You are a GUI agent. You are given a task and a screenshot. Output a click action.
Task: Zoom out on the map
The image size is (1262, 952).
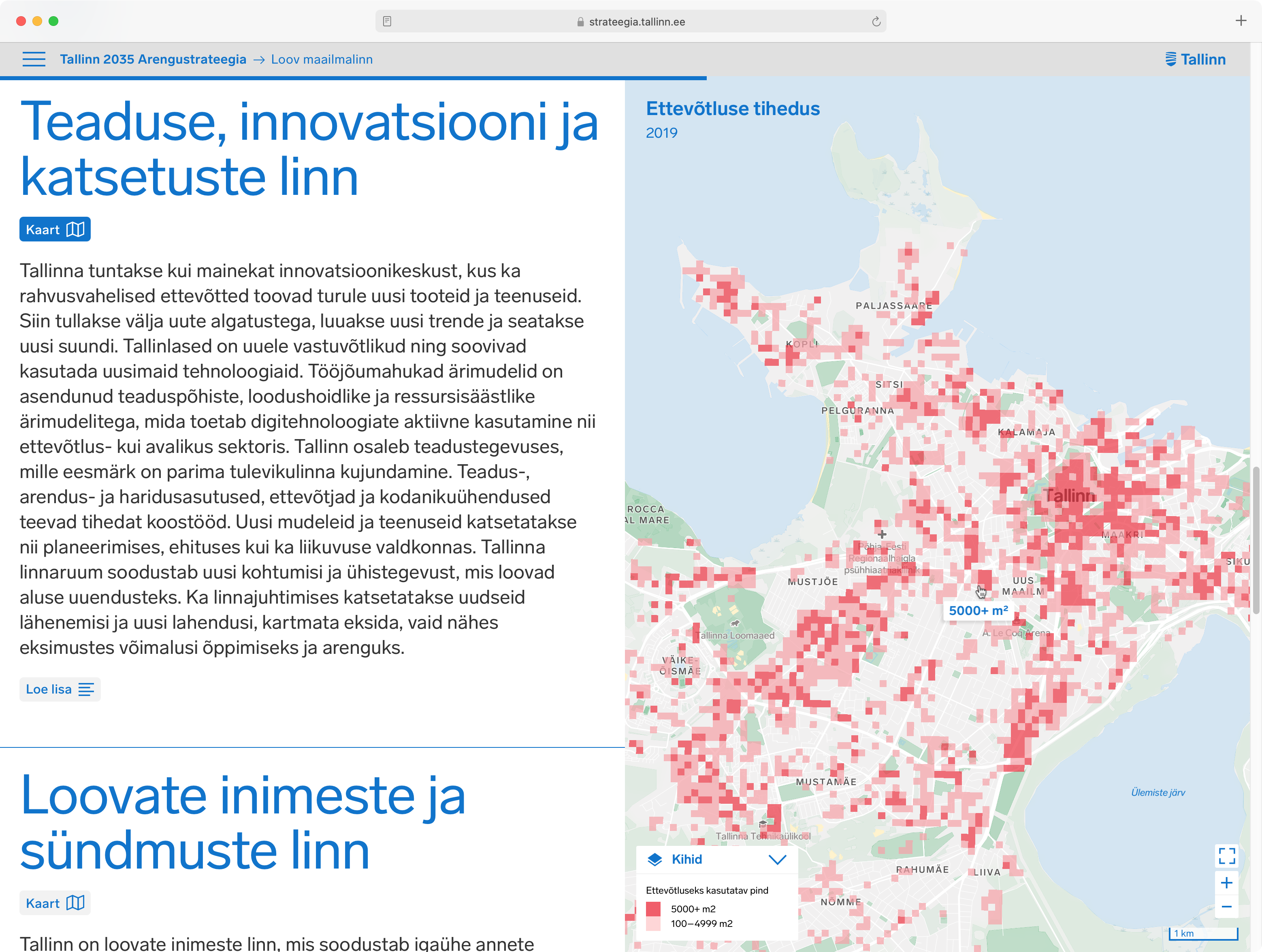coord(1227,906)
